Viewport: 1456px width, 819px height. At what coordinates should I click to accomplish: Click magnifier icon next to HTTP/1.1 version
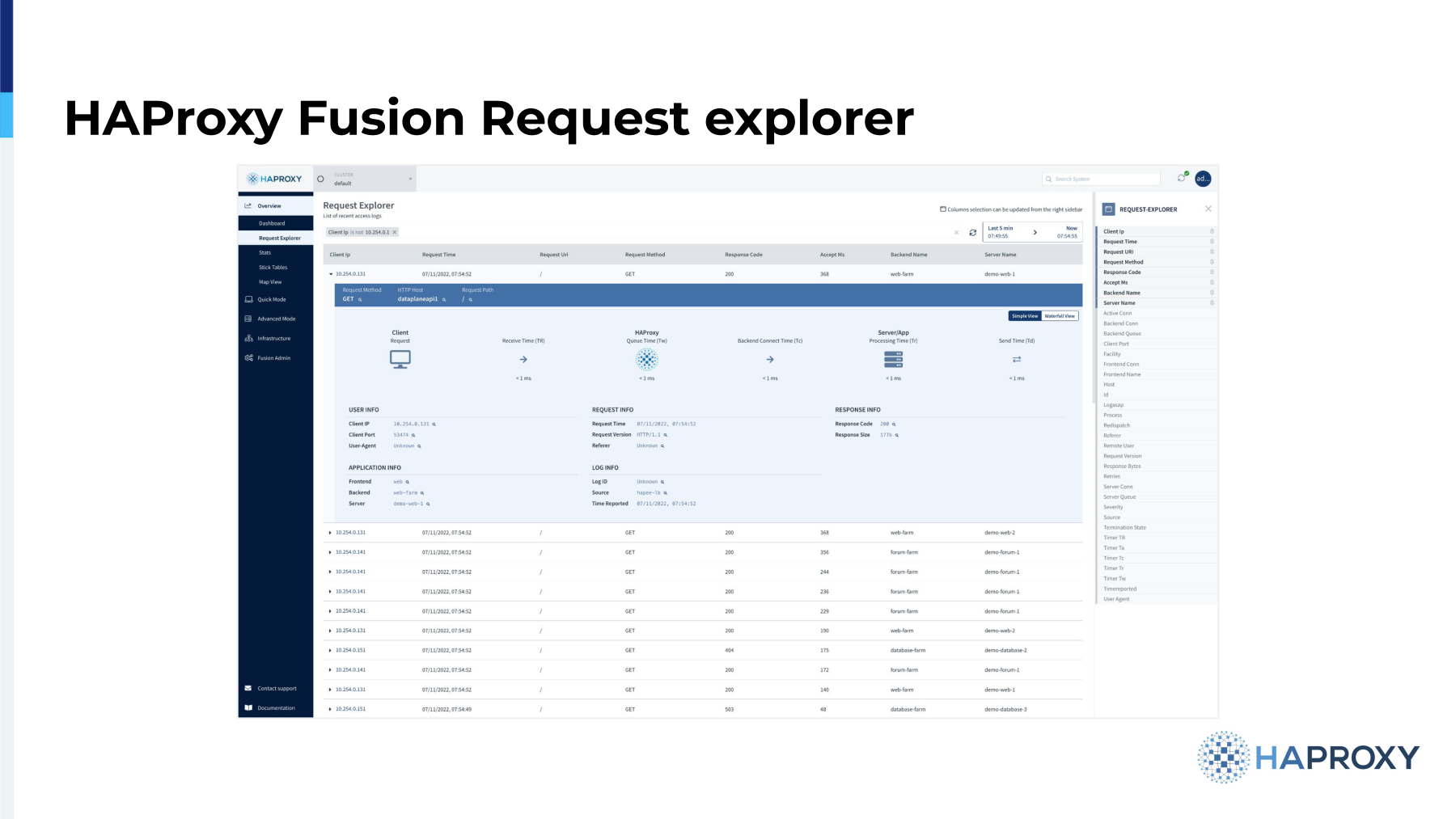pyautogui.click(x=666, y=435)
